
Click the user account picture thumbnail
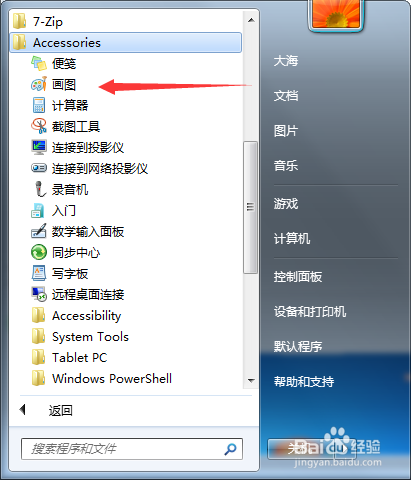[336, 15]
